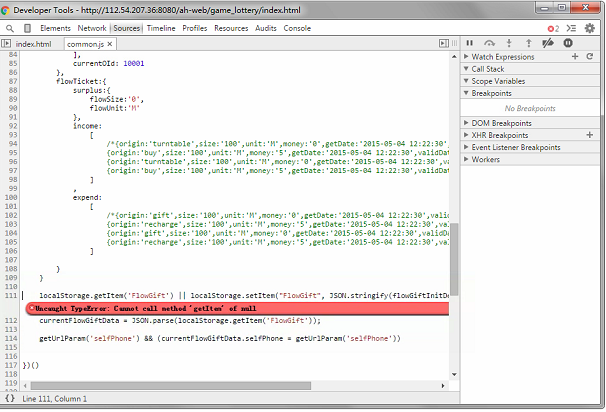Show the file navigator panel
This screenshot has width=606, height=412.
(x=8, y=45)
